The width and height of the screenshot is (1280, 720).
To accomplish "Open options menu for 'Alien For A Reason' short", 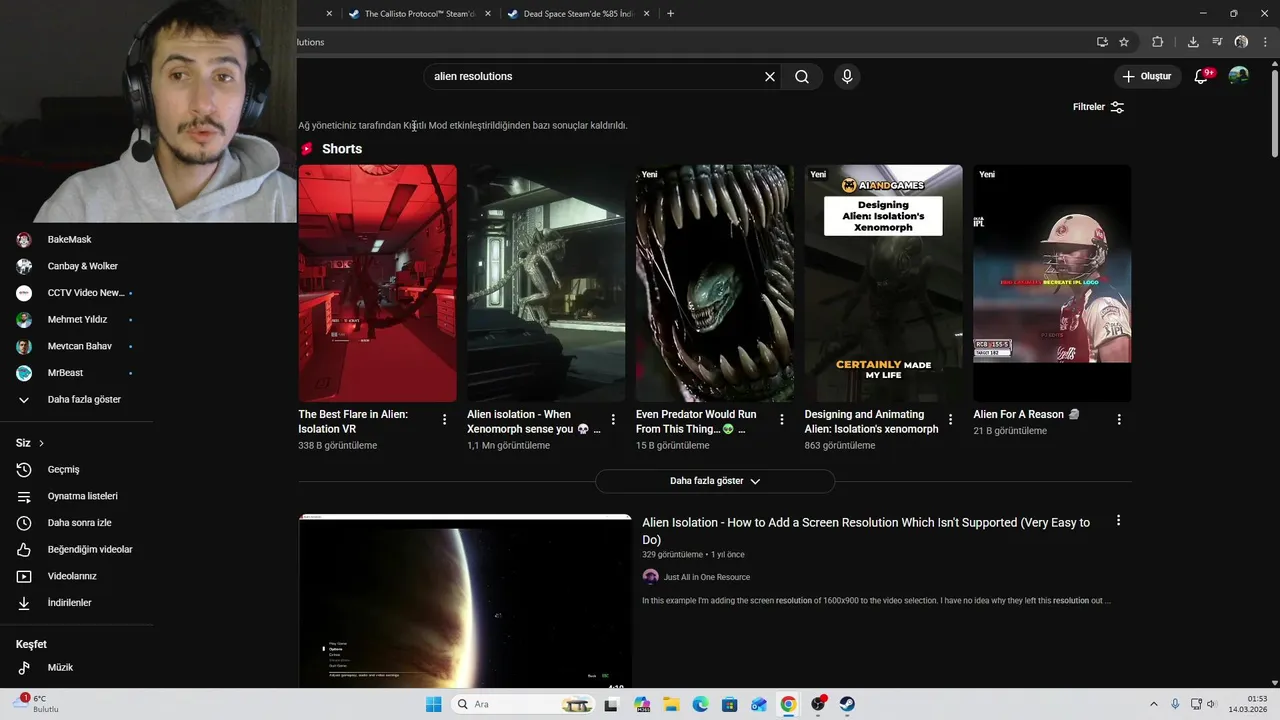I will (1119, 420).
